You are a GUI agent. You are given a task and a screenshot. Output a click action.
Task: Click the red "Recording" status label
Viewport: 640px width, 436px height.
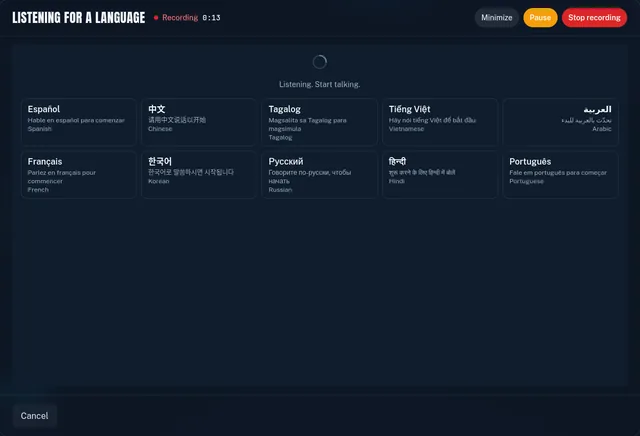coord(180,18)
